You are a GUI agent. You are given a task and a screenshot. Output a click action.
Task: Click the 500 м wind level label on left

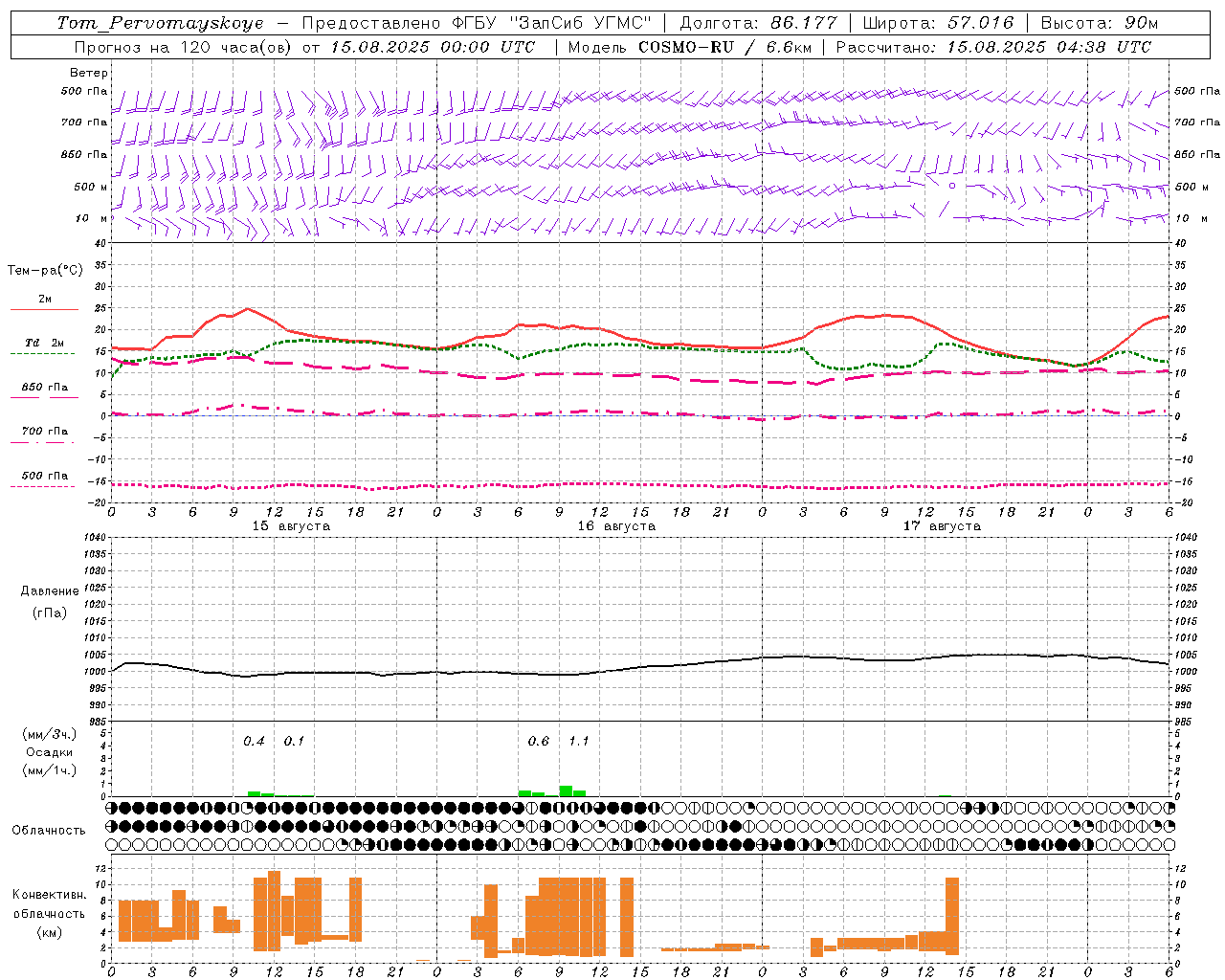coord(91,187)
